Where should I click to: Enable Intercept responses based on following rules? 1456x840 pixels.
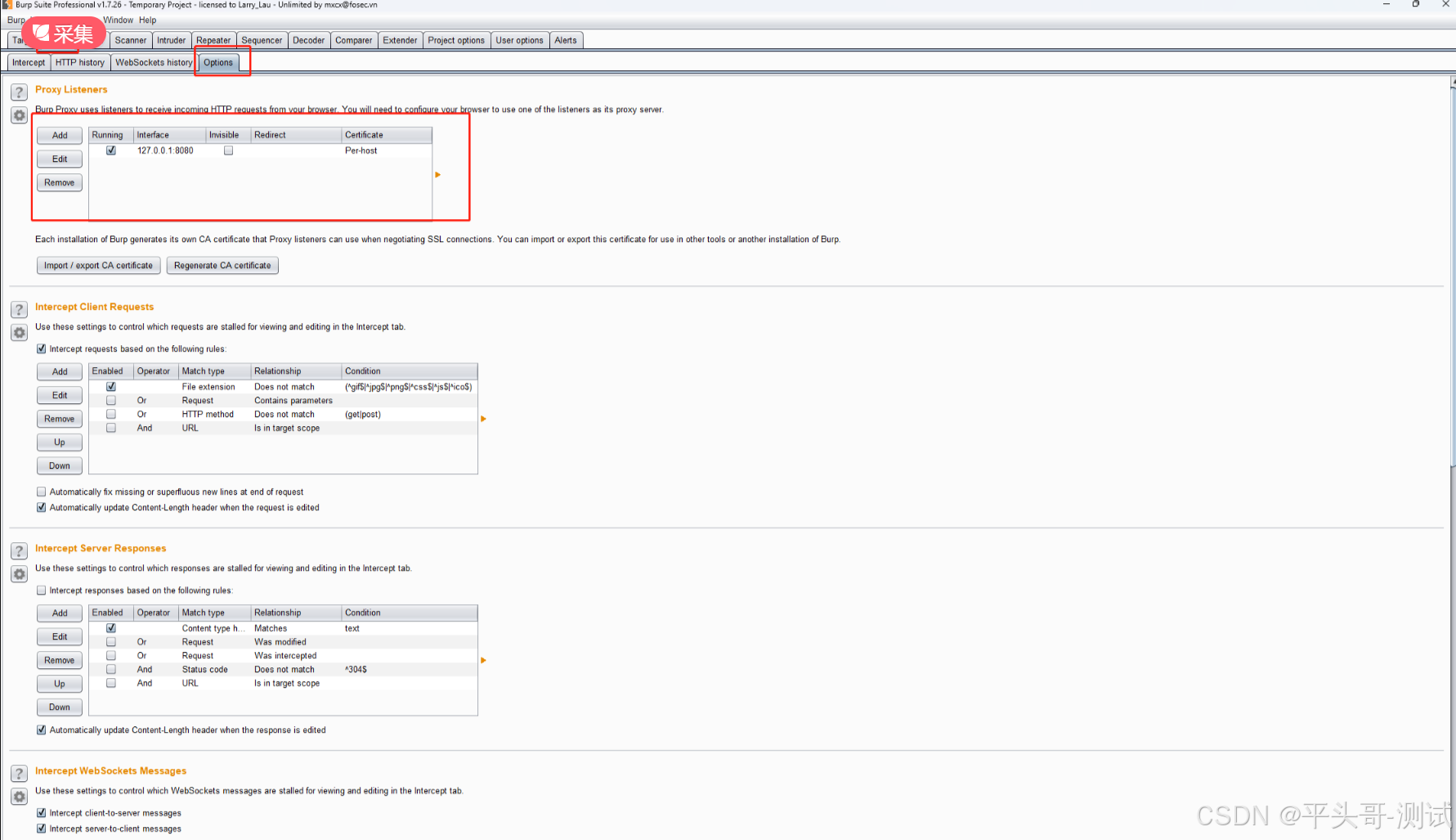pos(41,590)
